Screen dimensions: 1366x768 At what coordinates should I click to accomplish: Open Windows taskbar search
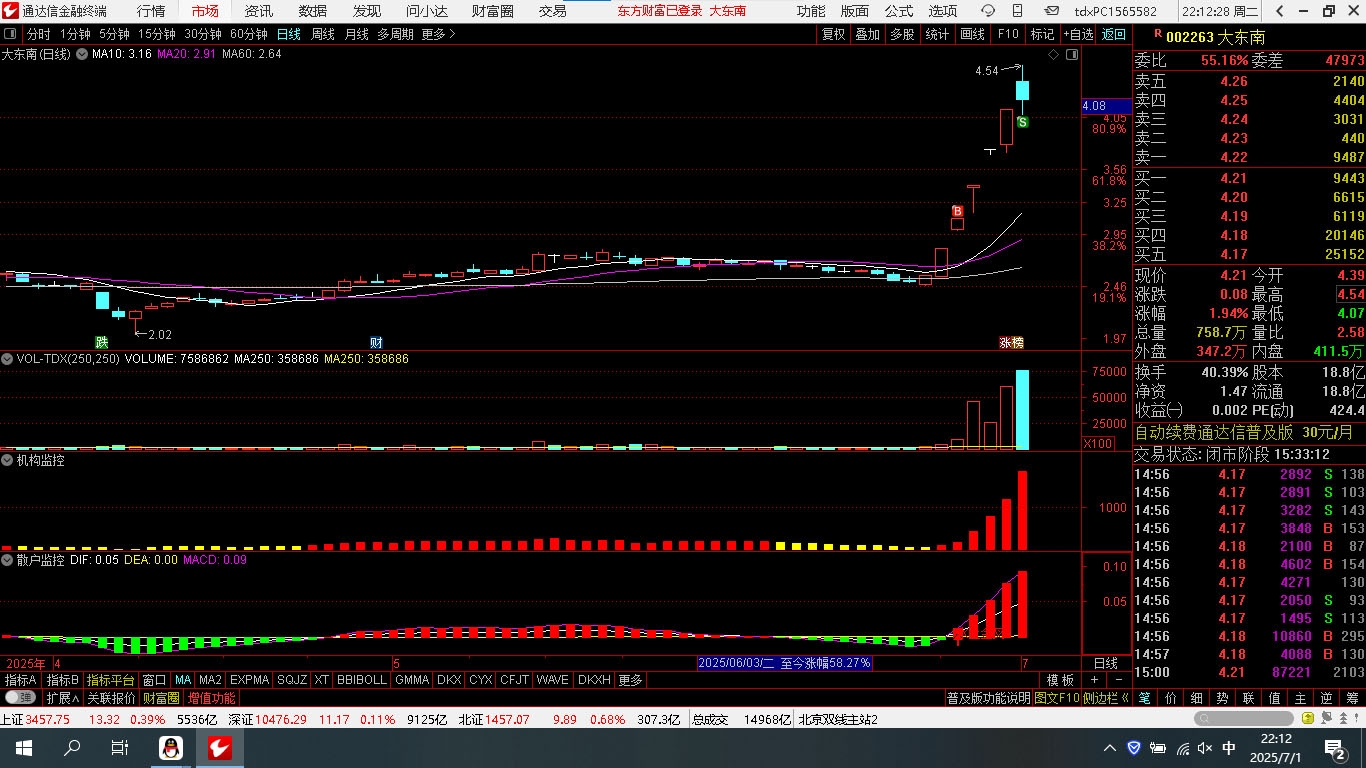[x=72, y=748]
